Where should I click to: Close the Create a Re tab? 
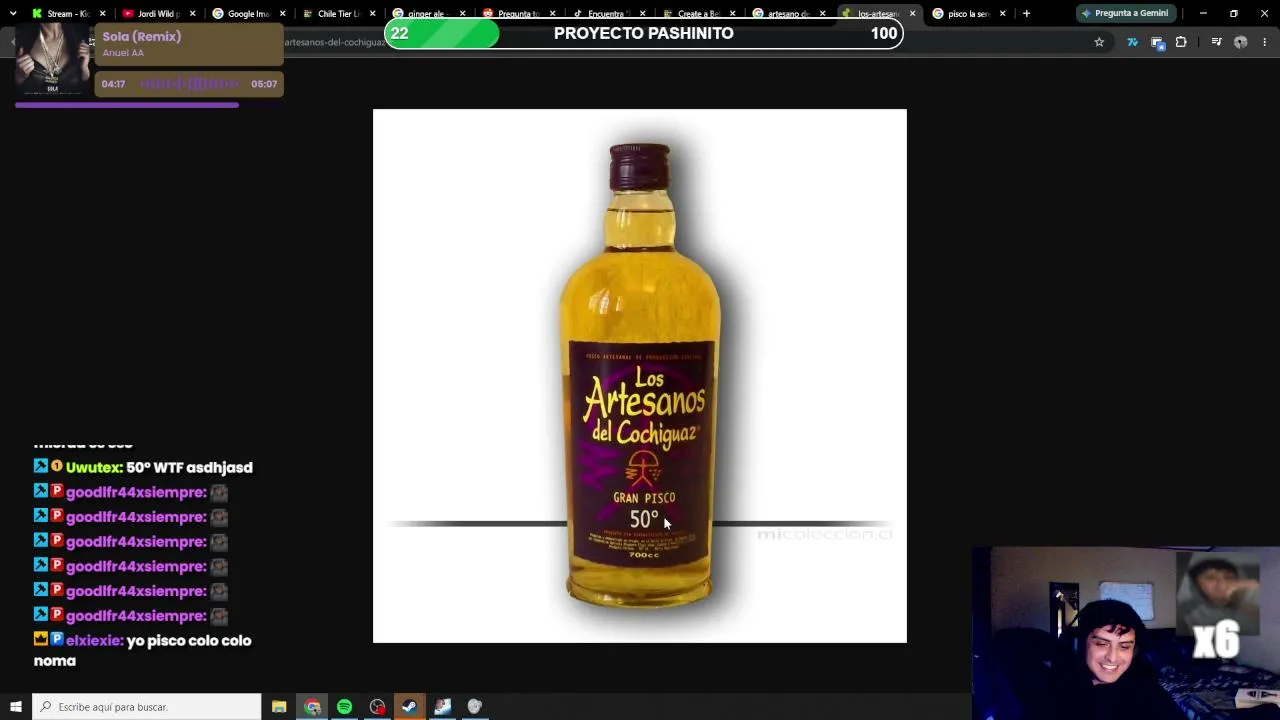click(x=732, y=14)
